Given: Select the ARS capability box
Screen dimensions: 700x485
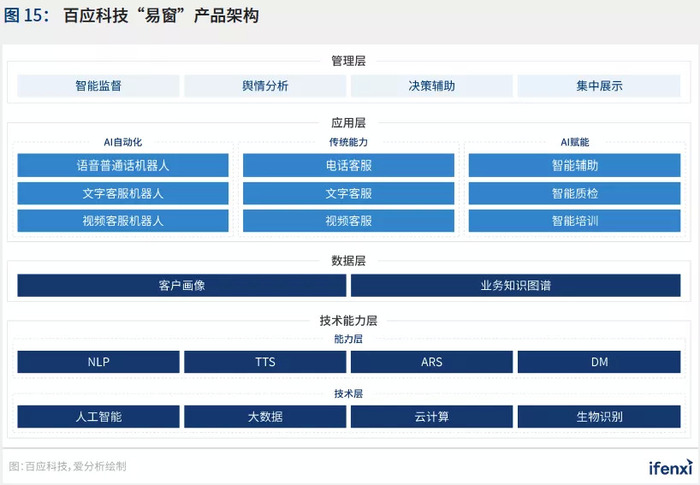Looking at the screenshot, I should coord(432,362).
